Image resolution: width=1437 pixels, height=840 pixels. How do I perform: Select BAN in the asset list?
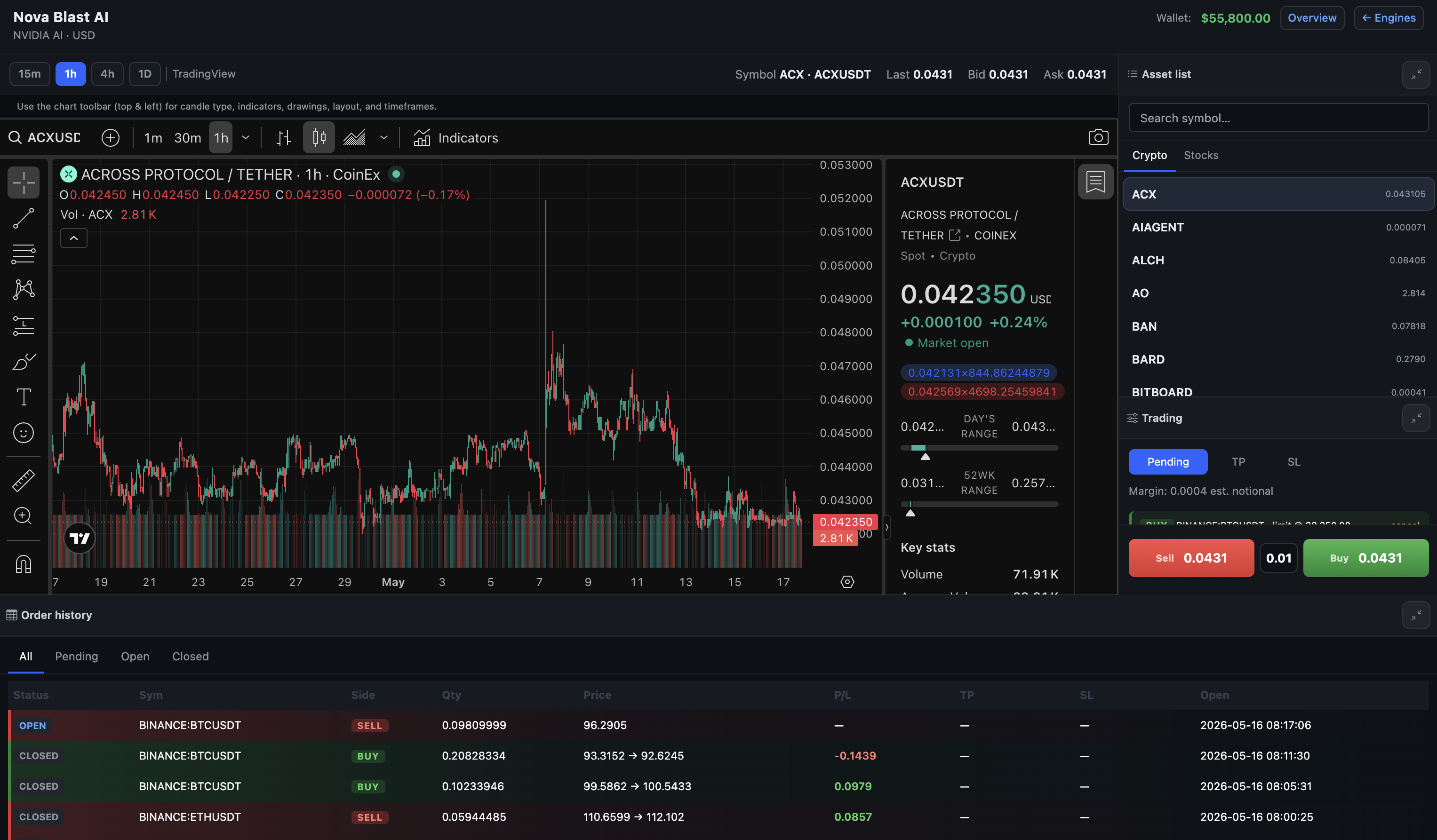point(1278,326)
